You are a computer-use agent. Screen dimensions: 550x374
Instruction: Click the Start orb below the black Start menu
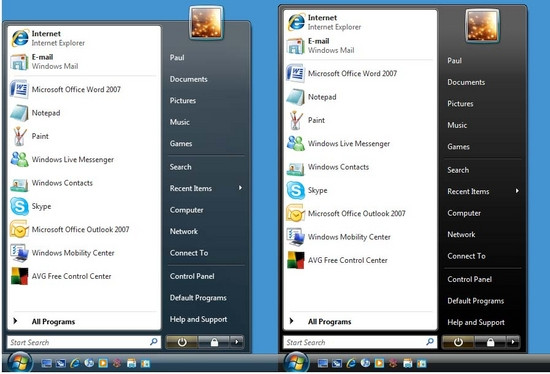pyautogui.click(x=296, y=362)
